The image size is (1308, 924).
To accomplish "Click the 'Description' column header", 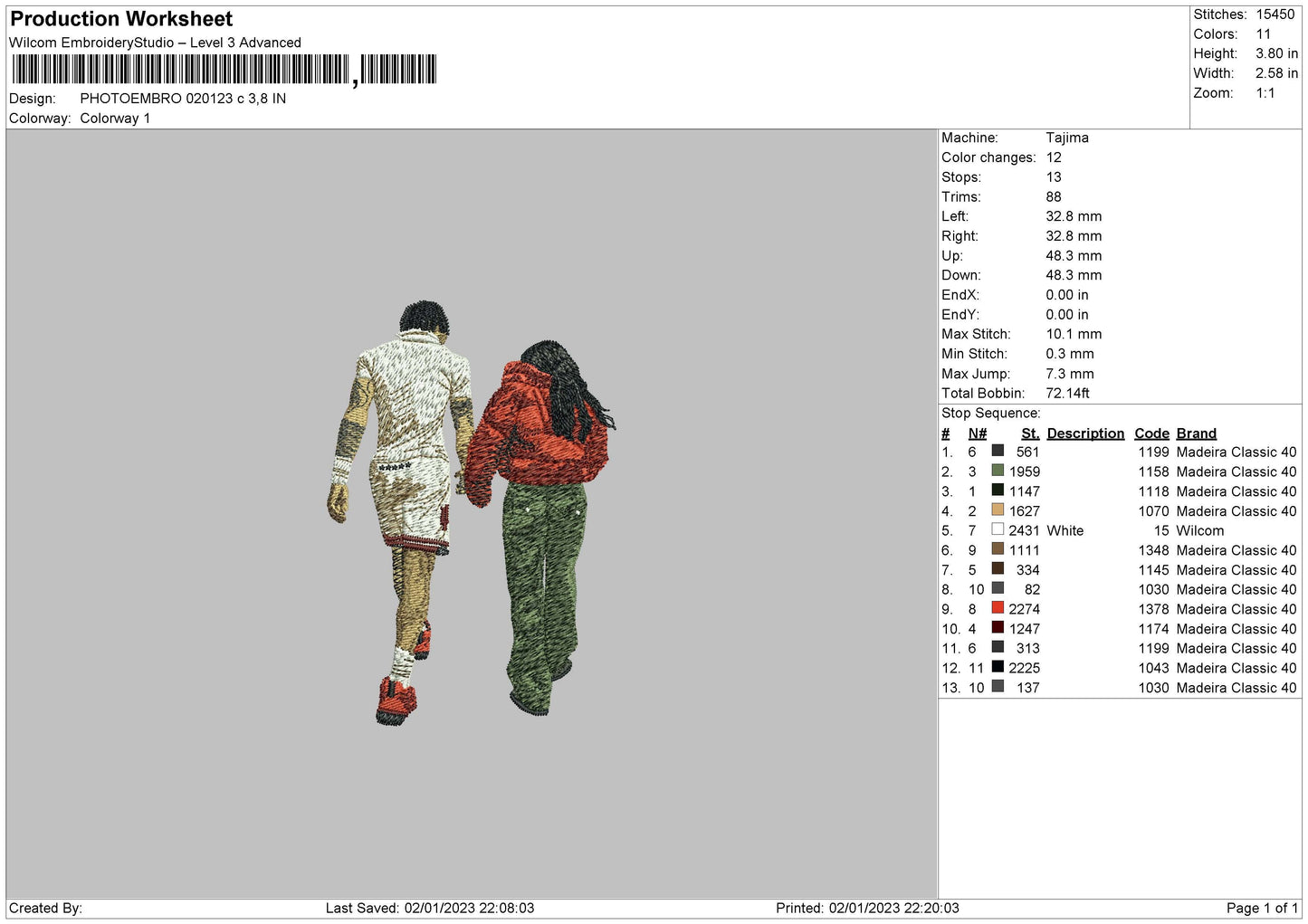I will click(x=1085, y=433).
